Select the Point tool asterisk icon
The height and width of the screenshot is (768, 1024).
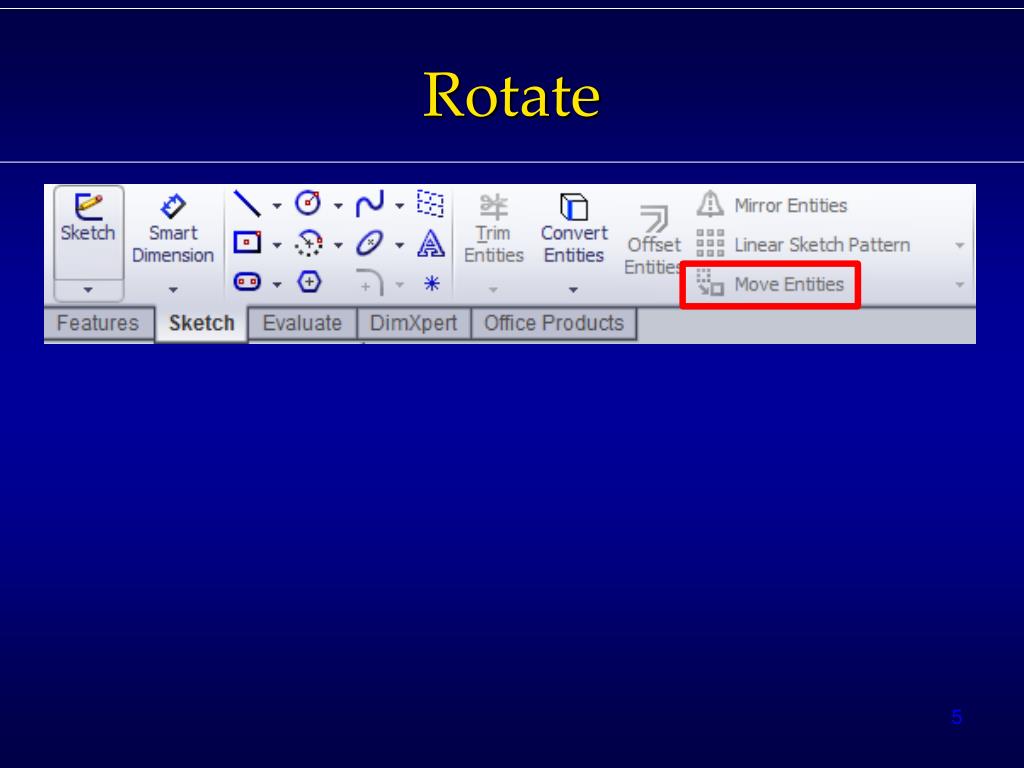[x=432, y=283]
